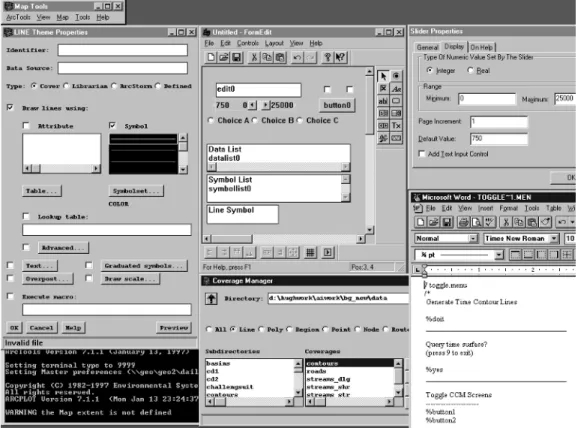Select the arrow pointer tool in FormEdit palette
578x428 pixels.
point(383,76)
